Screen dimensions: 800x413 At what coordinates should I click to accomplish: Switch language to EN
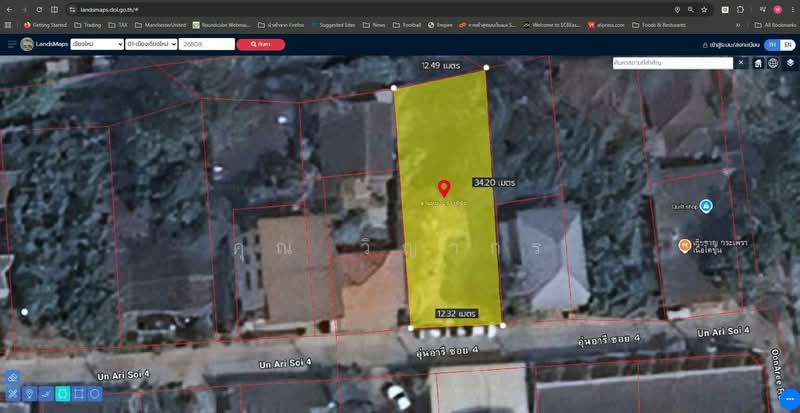pos(787,45)
